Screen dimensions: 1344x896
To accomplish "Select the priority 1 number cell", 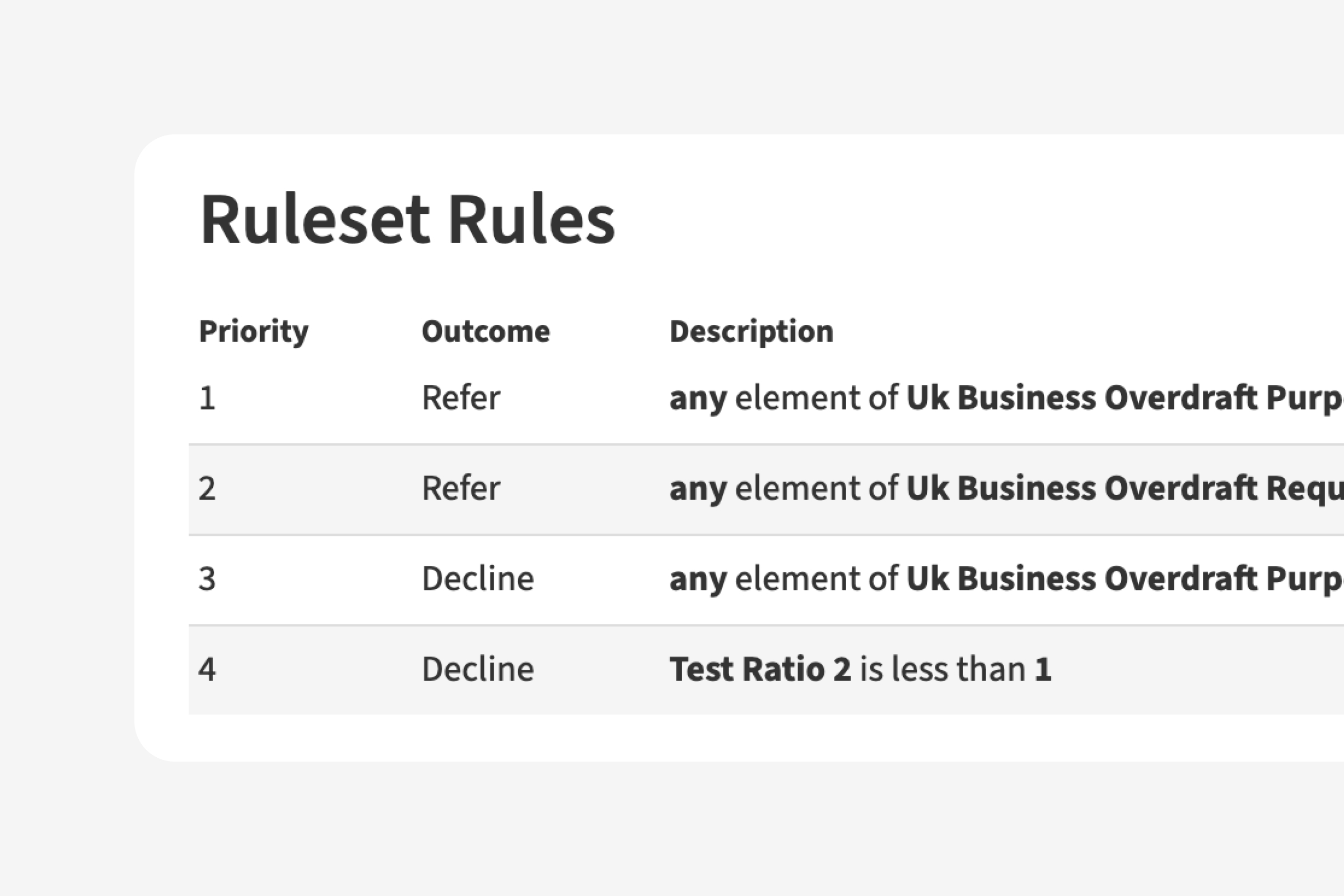I will (x=207, y=398).
